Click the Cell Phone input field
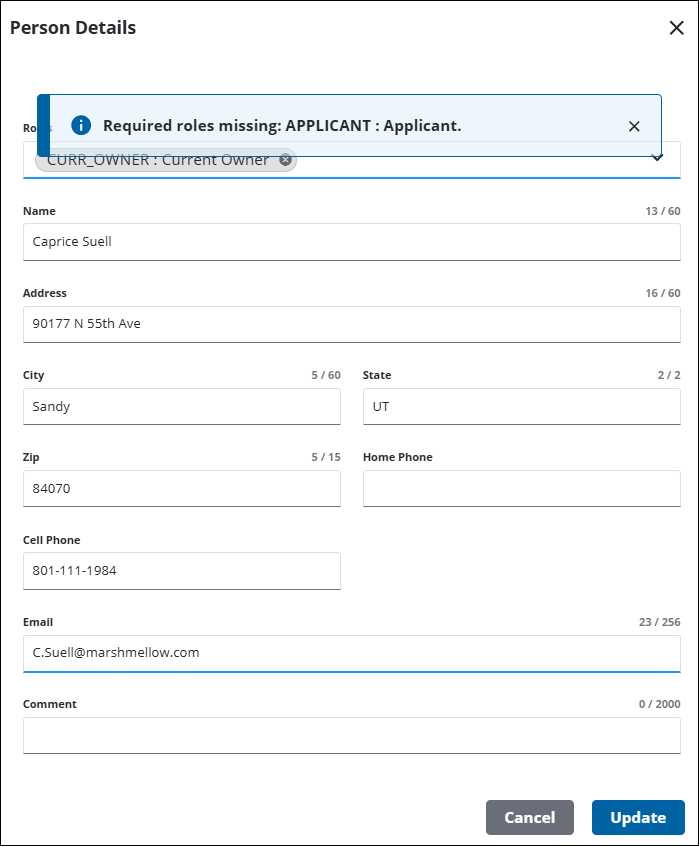699x846 pixels. (x=182, y=571)
